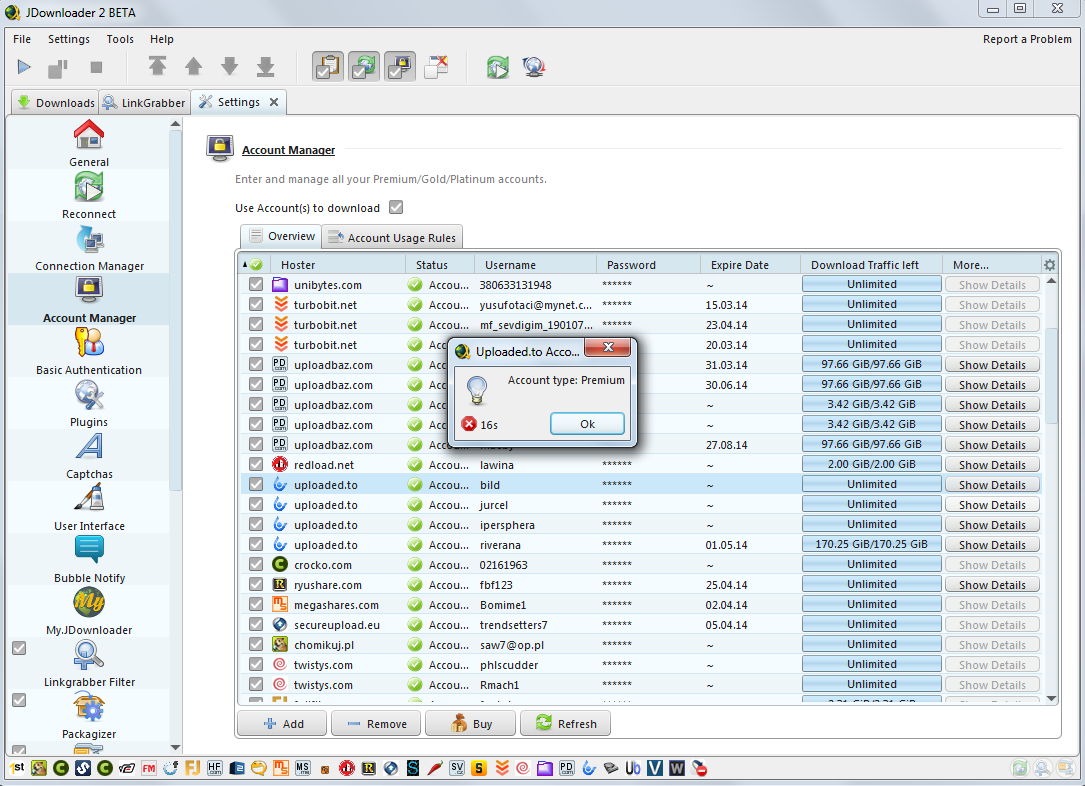
Task: Click the globe update toolbar icon
Action: point(534,67)
